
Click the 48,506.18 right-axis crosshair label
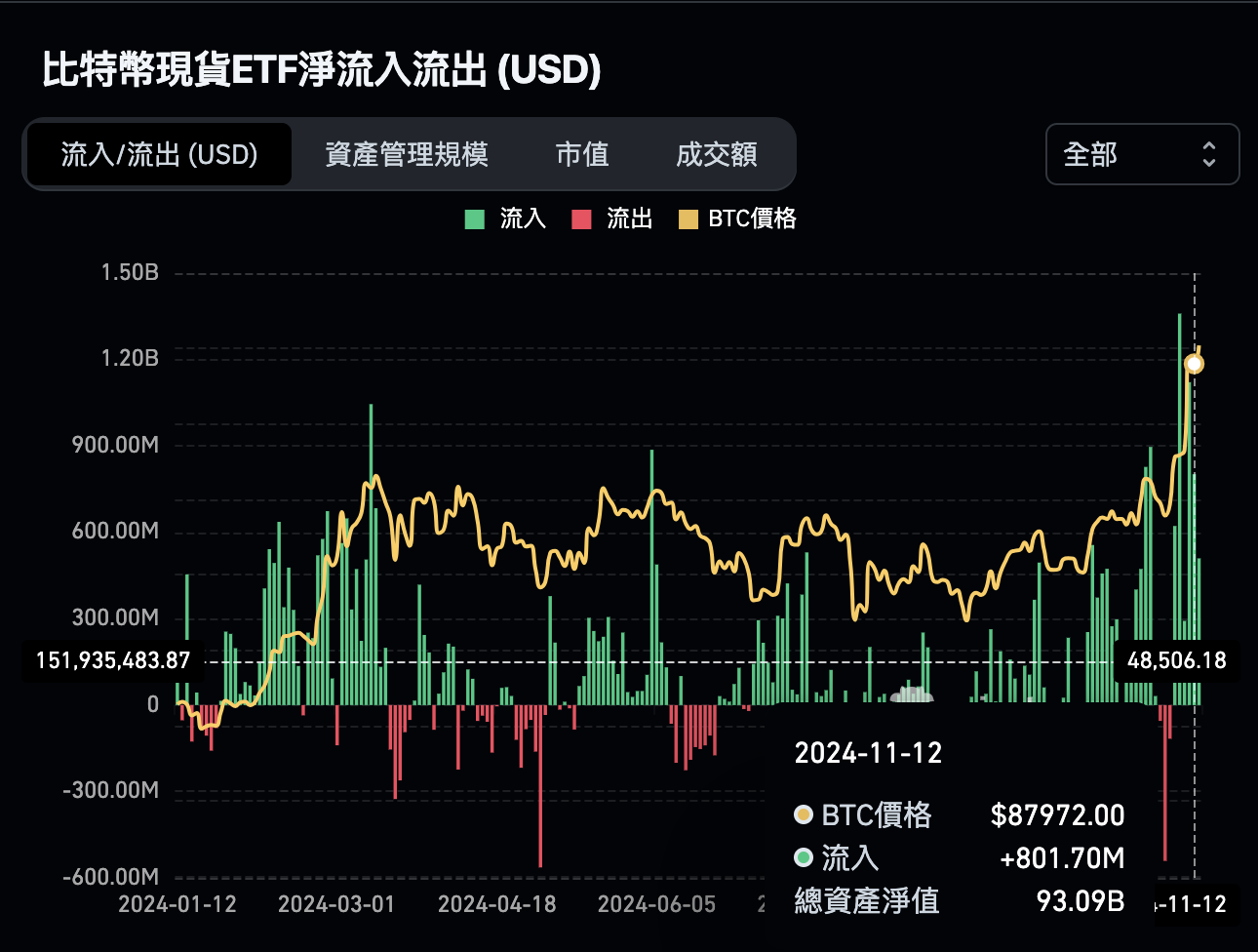1177,660
